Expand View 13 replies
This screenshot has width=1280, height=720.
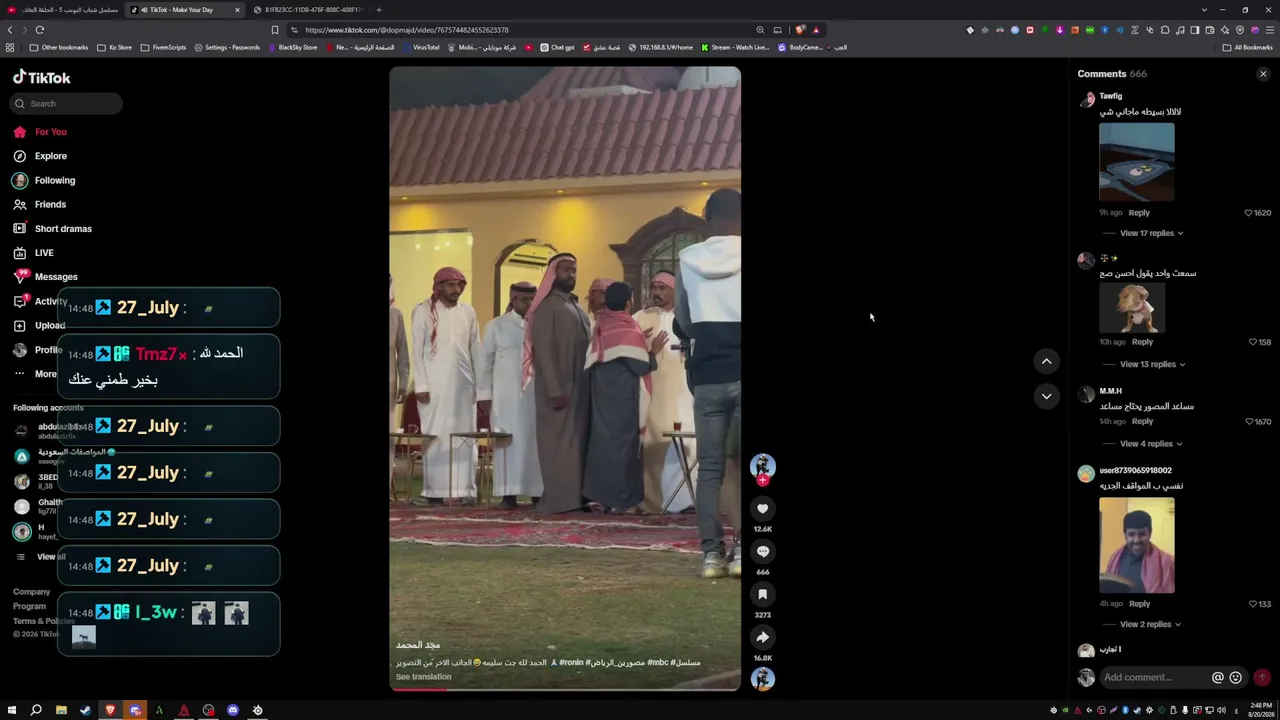click(1152, 364)
